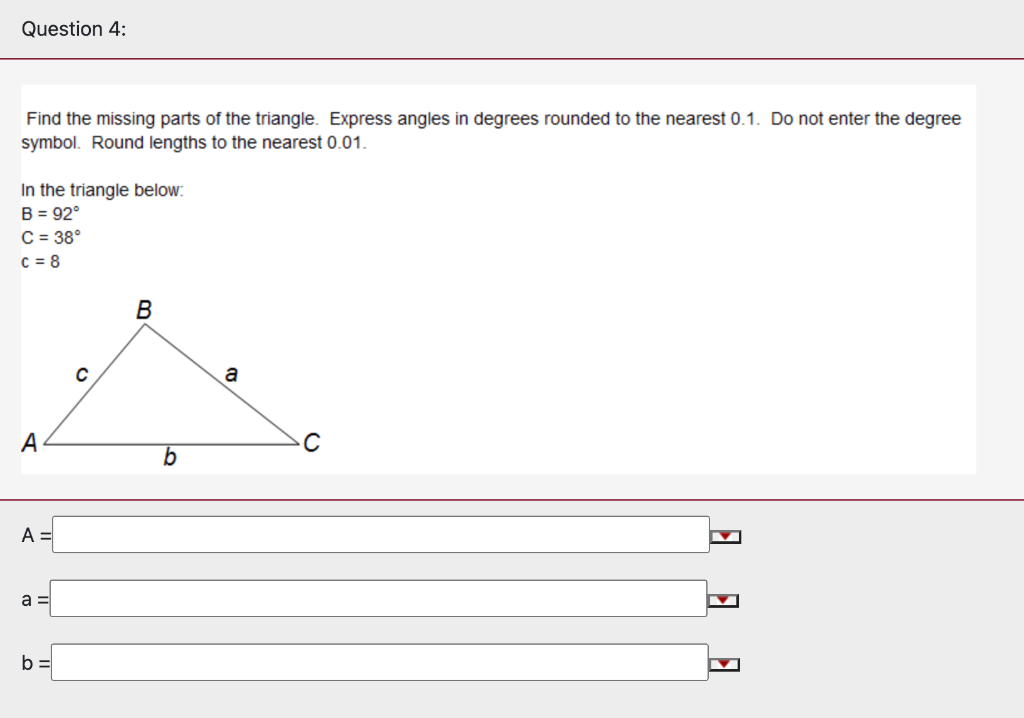The image size is (1024, 718).
Task: Click inside the b answer input box
Action: pos(380,661)
